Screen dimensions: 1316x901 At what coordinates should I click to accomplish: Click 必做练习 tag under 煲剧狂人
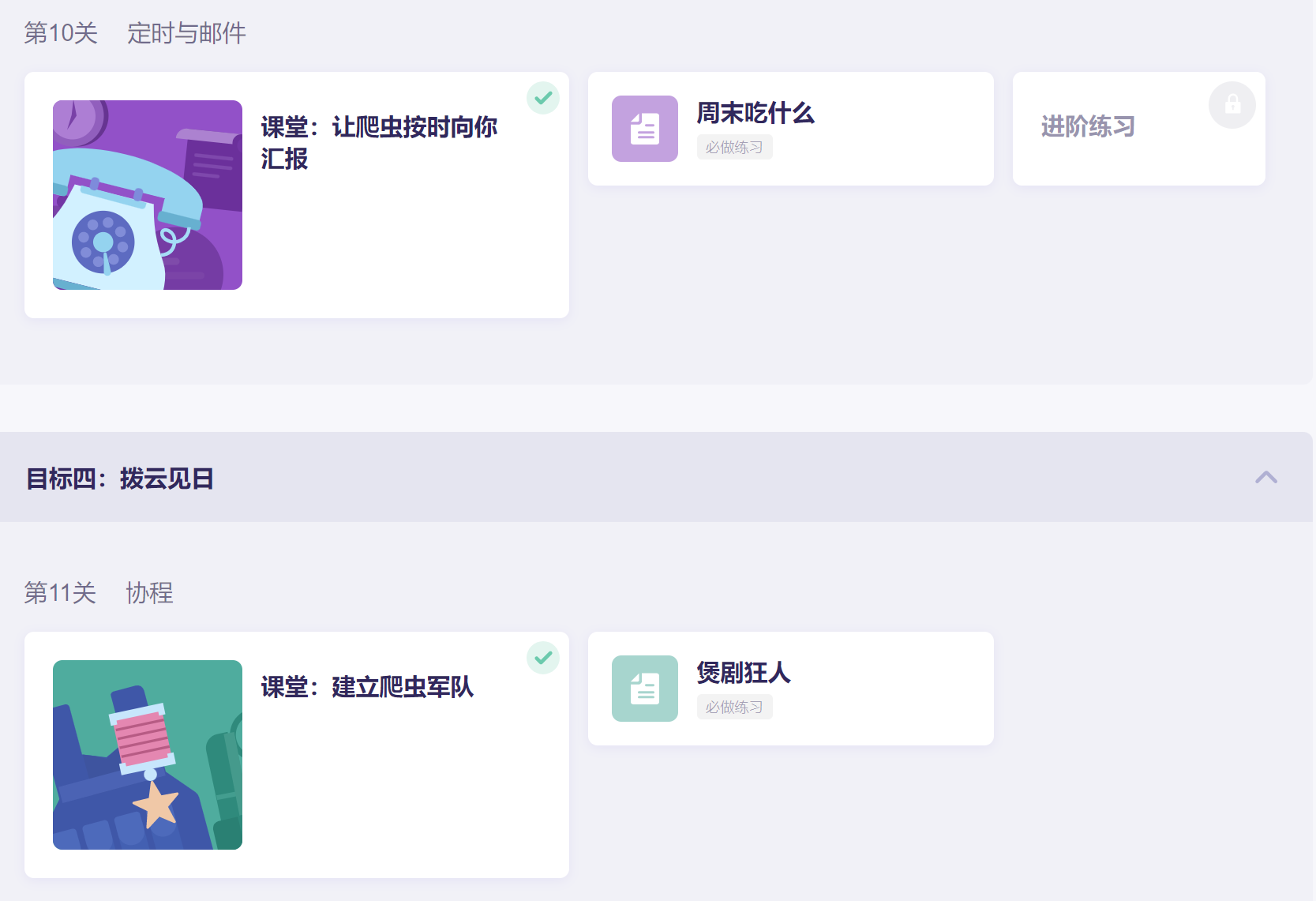coord(734,708)
